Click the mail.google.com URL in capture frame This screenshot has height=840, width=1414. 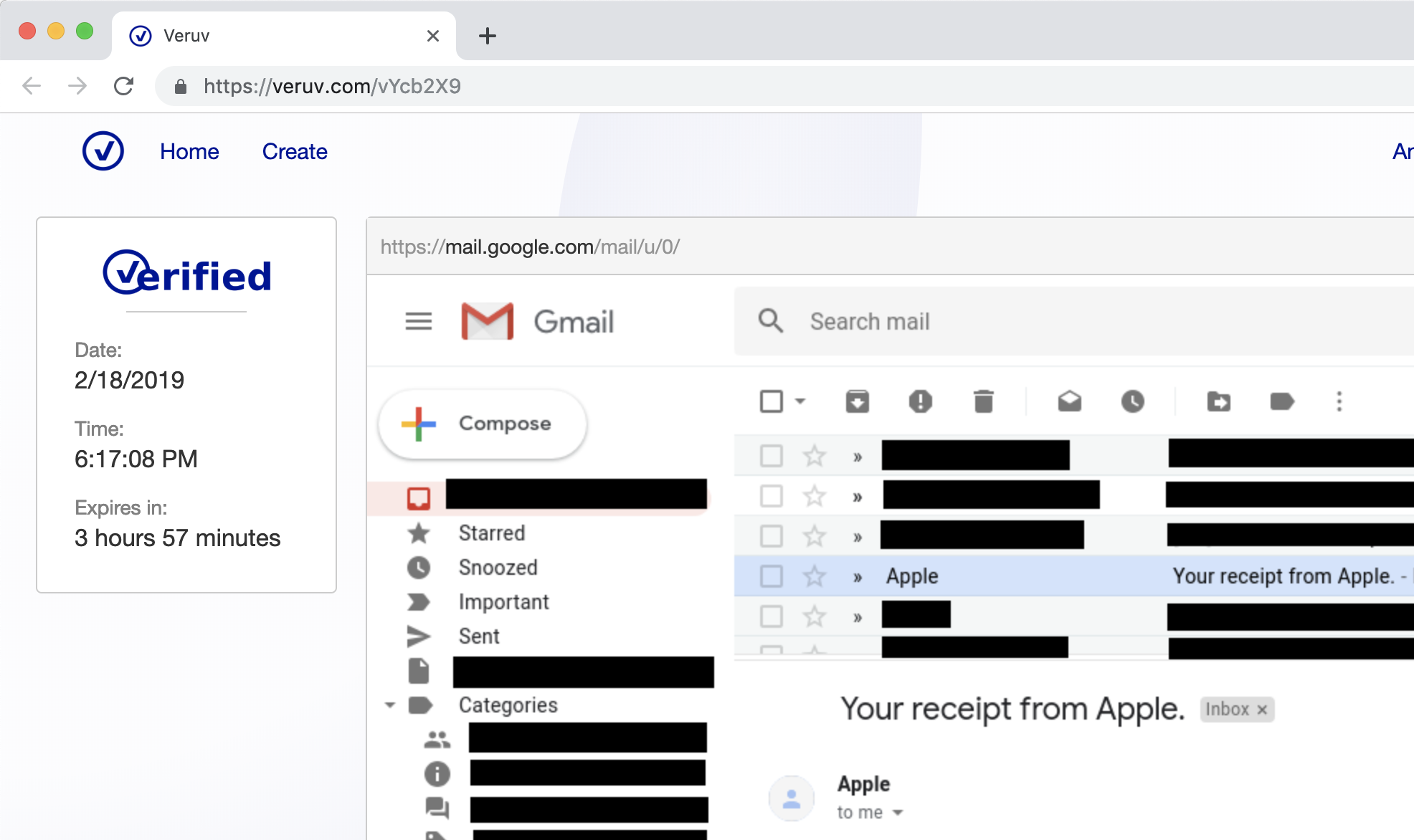[x=530, y=247]
